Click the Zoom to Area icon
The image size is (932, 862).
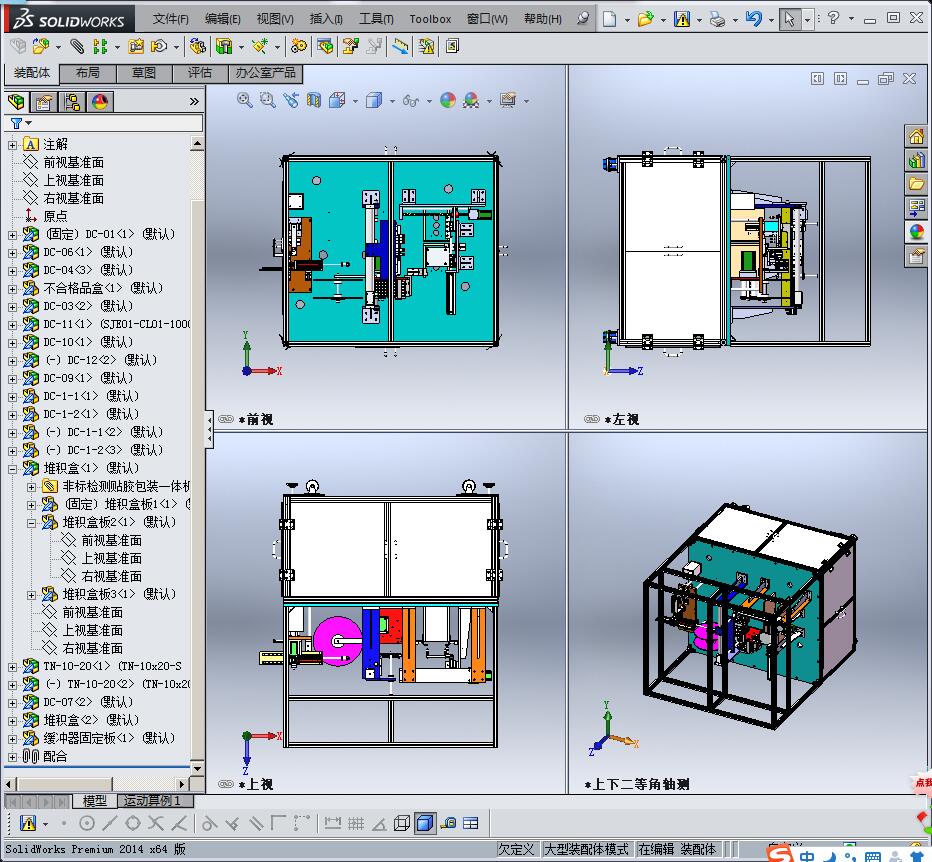[x=267, y=100]
